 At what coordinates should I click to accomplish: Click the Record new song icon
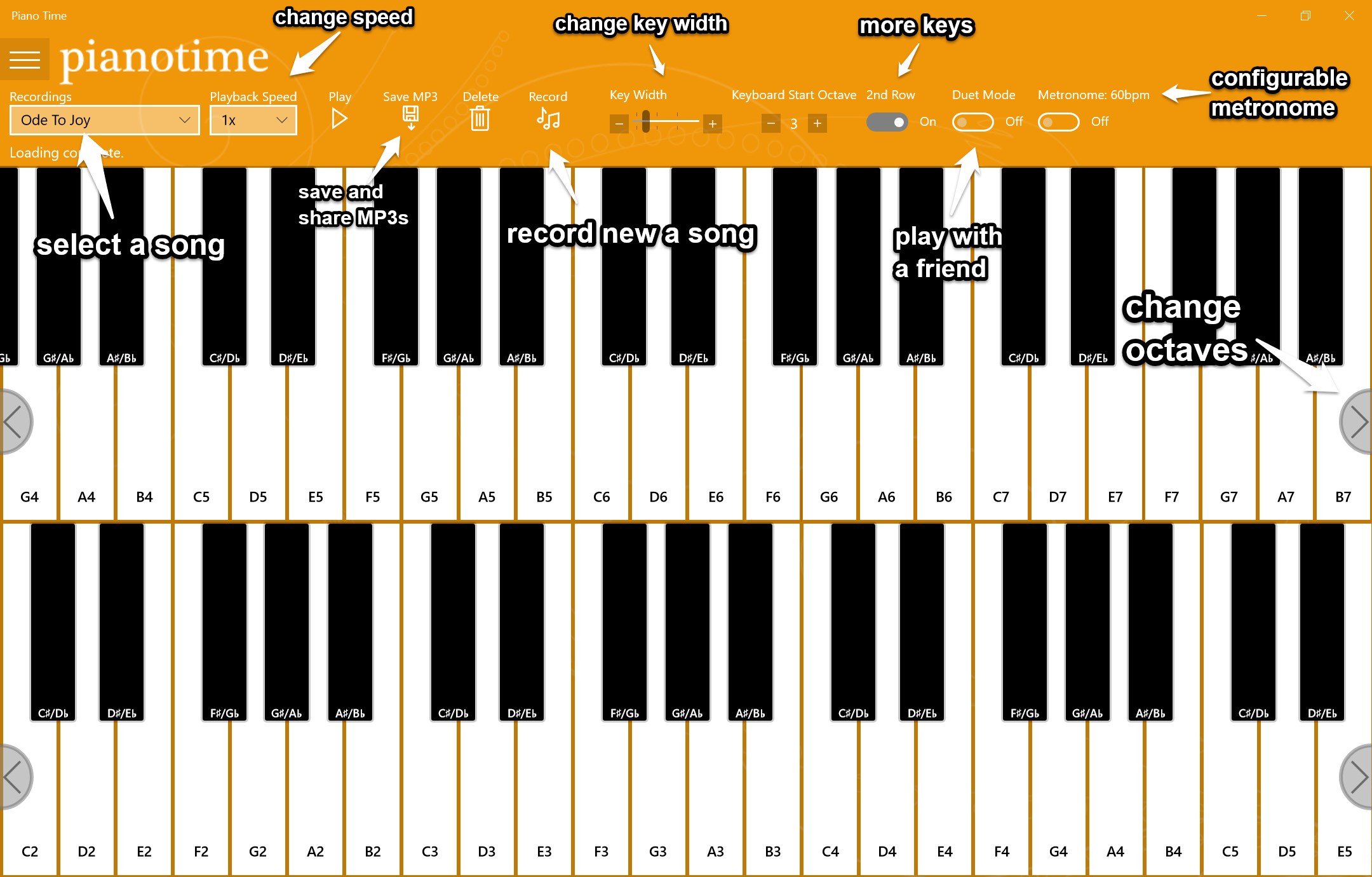547,120
